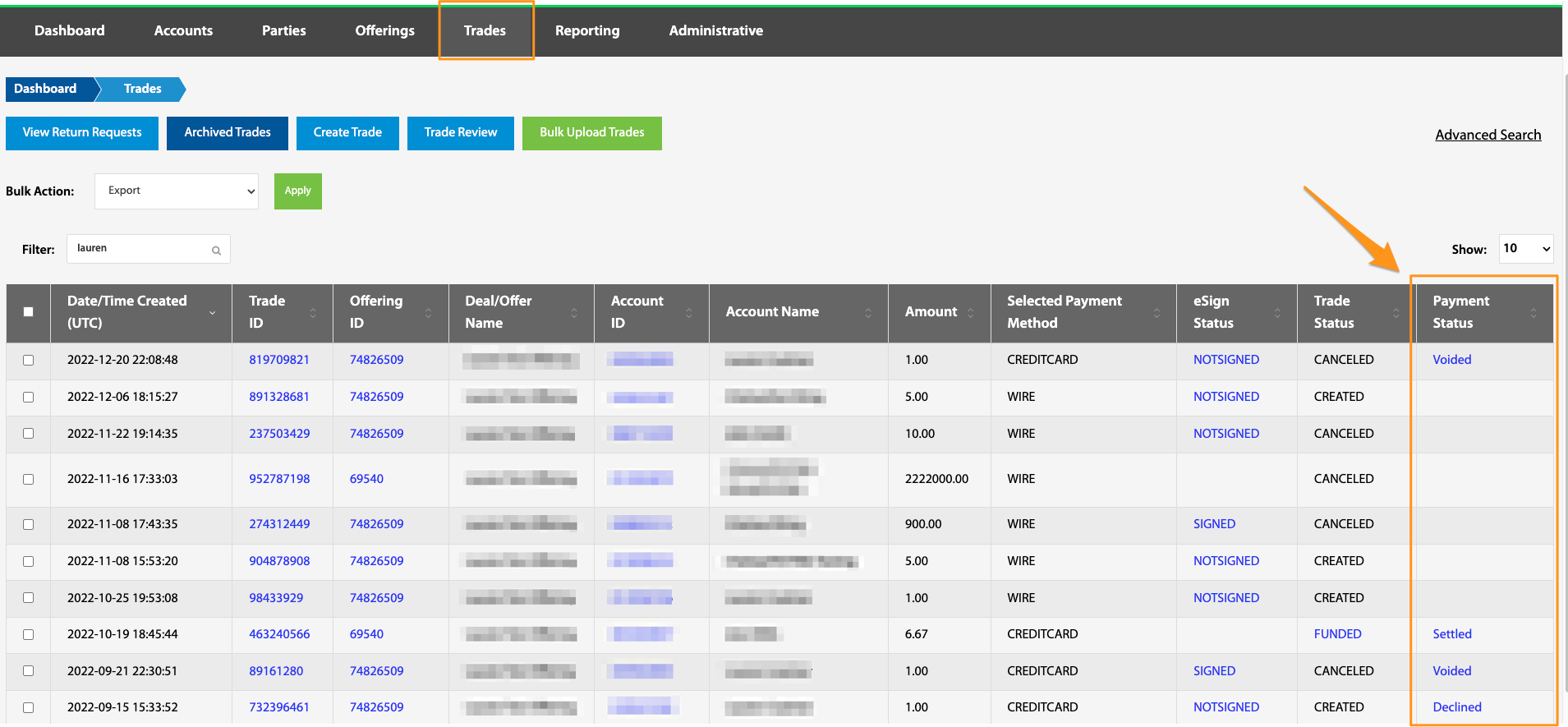Image resolution: width=1568 pixels, height=727 pixels.
Task: Open the Offerings menu tab
Action: 385,30
